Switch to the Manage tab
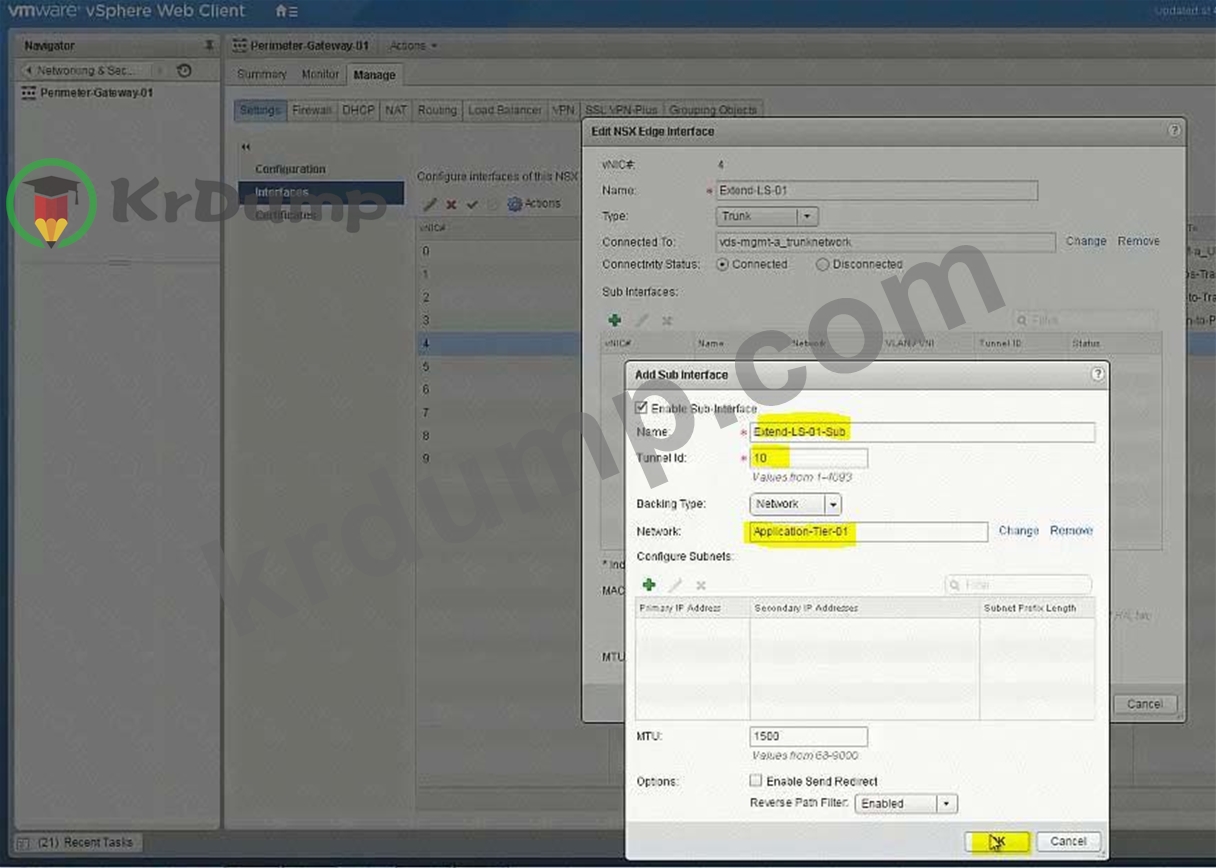 (375, 75)
